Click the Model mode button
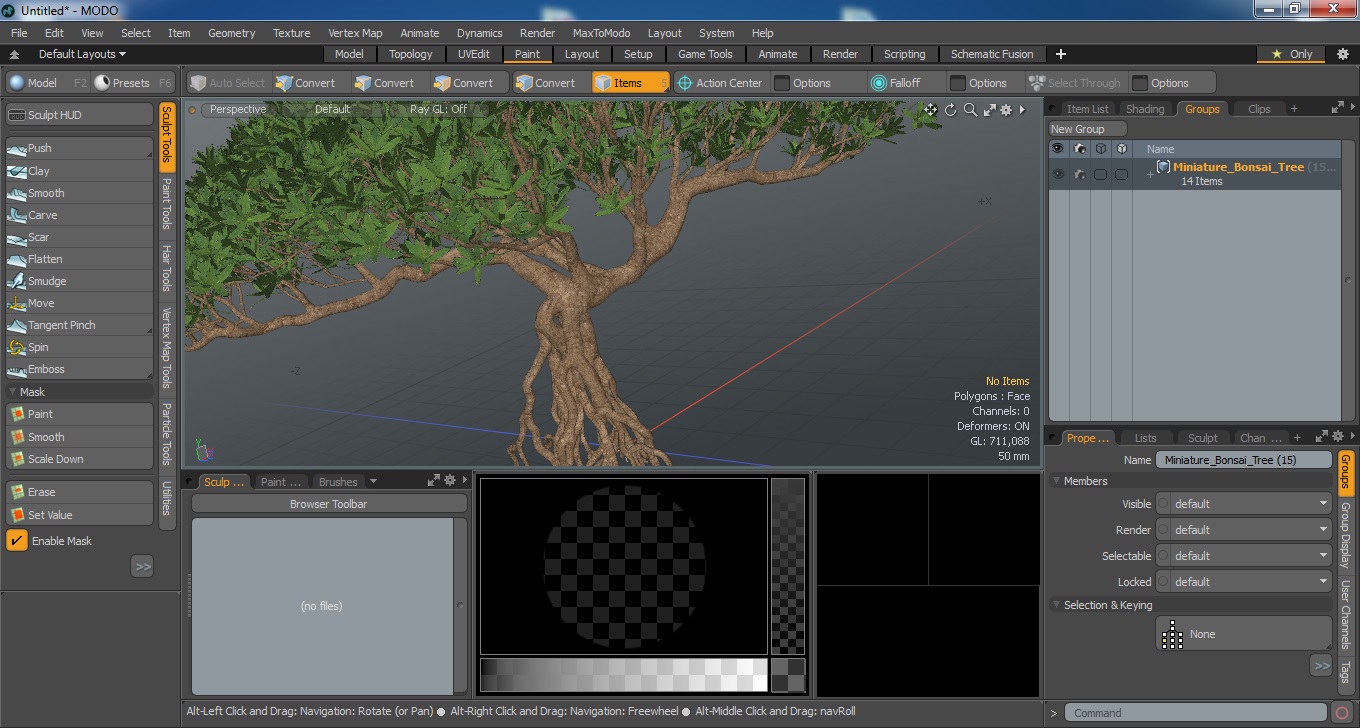The height and width of the screenshot is (728, 1360). [48, 83]
